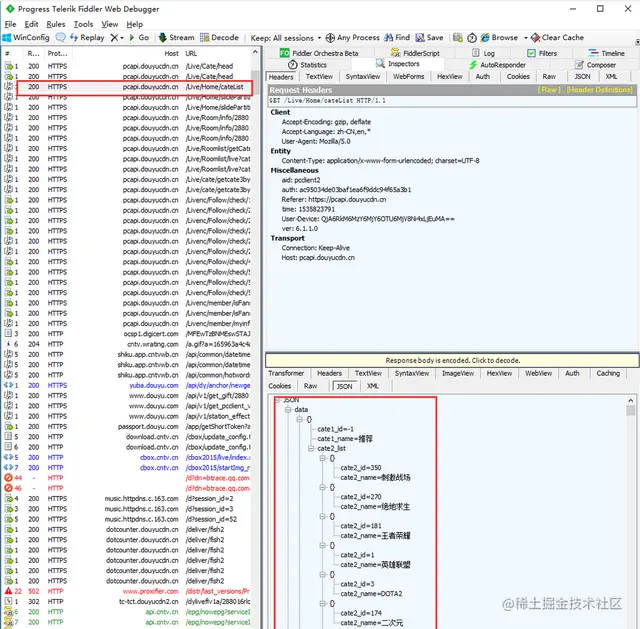Switch to Fiddler Orchestra Beta tab

(319, 53)
